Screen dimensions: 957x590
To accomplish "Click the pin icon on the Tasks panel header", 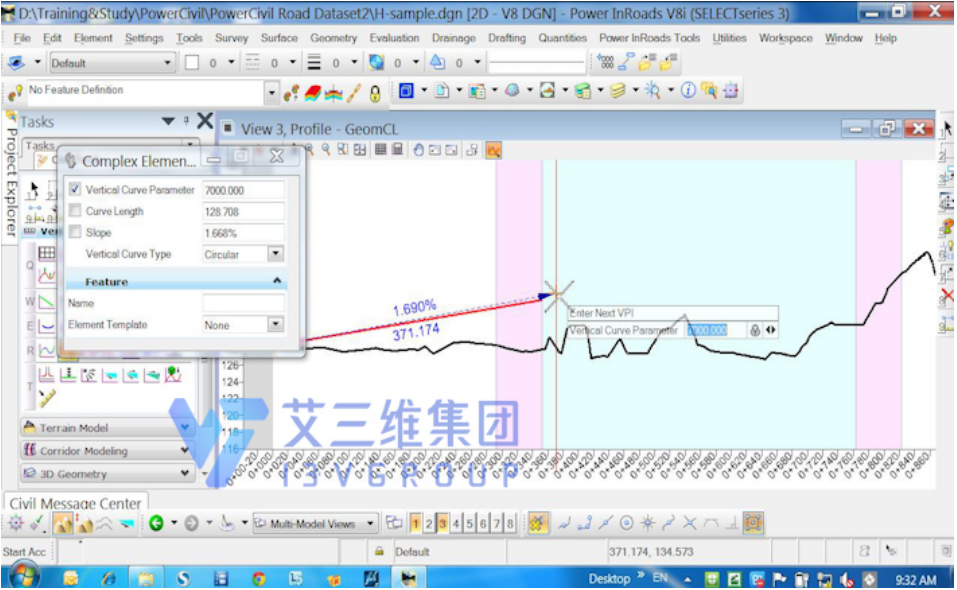I will point(186,121).
